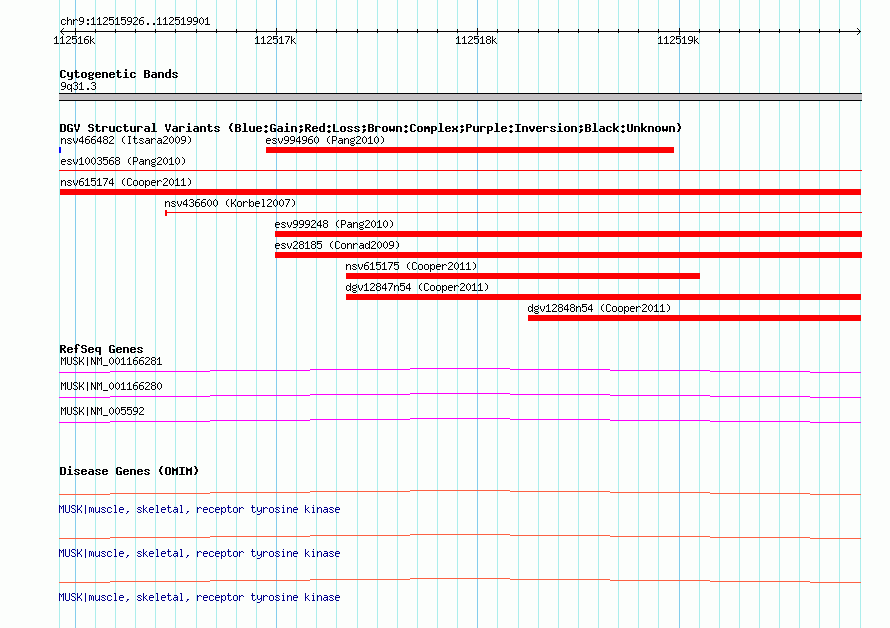The width and height of the screenshot is (890, 628).
Task: Select the nsv615174 (Cooper2011) label
Action: 126,182
